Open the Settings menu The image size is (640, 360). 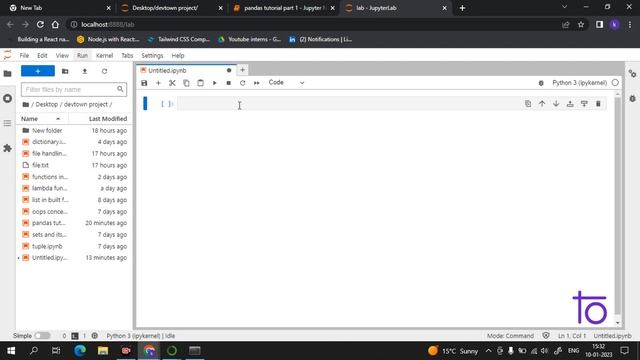152,56
